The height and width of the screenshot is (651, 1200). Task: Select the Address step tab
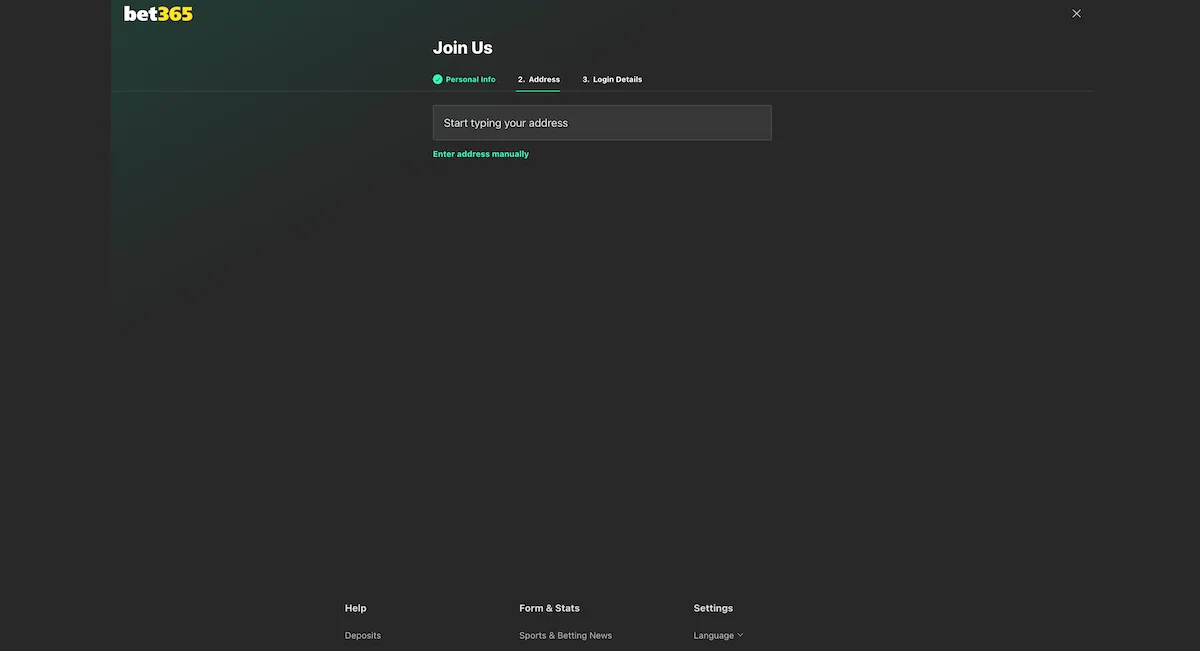pyautogui.click(x=538, y=79)
